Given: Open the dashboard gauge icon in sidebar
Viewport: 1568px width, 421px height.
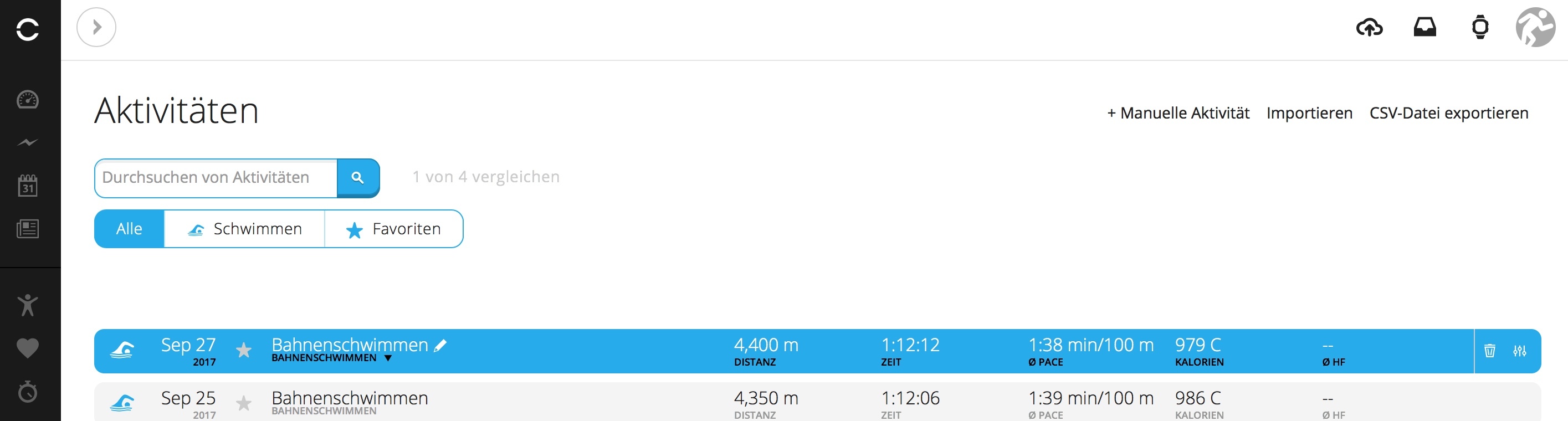Looking at the screenshot, I should click(x=27, y=100).
